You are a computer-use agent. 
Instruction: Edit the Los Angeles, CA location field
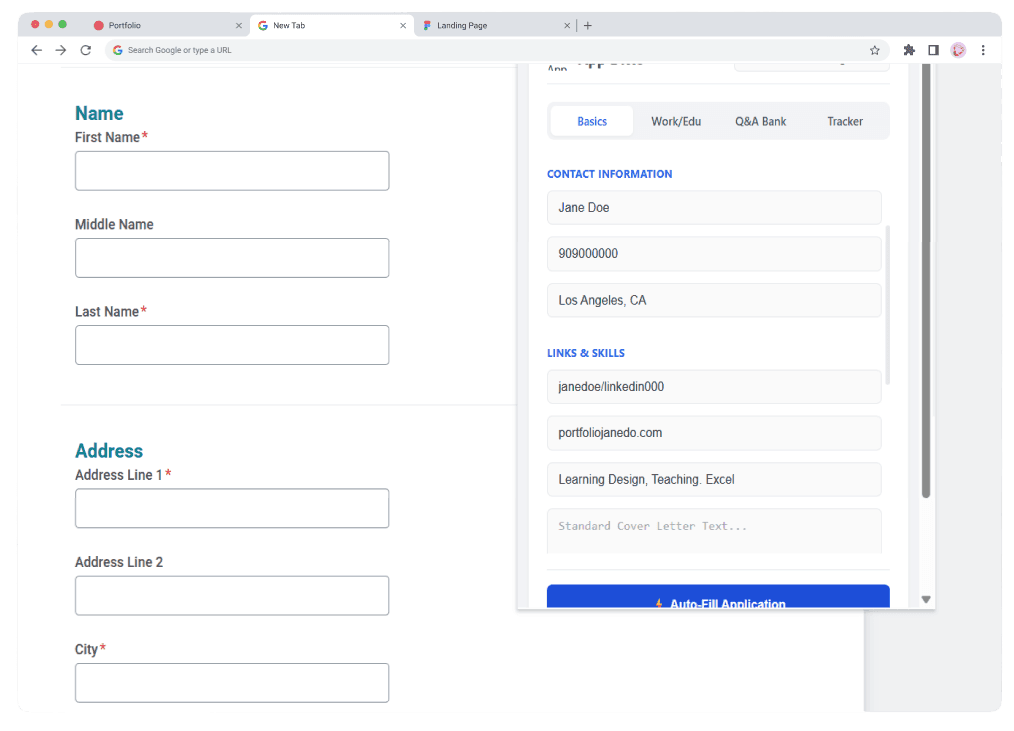pyautogui.click(x=714, y=300)
